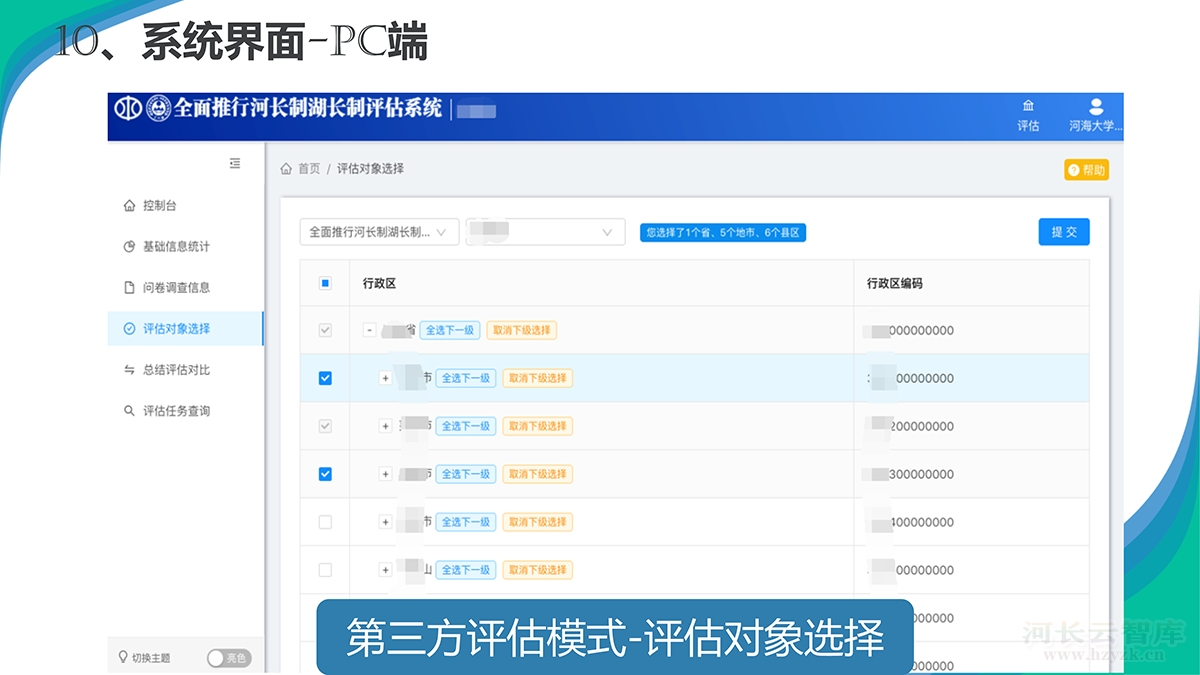
Task: Click the 问卷调查信息 document icon
Action: [x=129, y=288]
